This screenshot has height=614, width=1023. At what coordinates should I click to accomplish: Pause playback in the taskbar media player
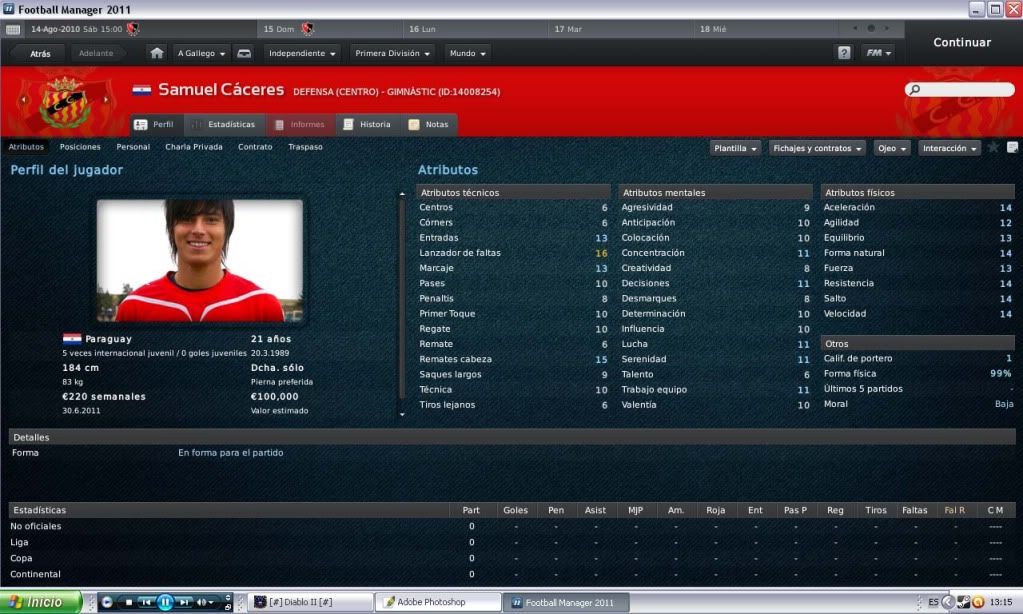pyautogui.click(x=165, y=602)
